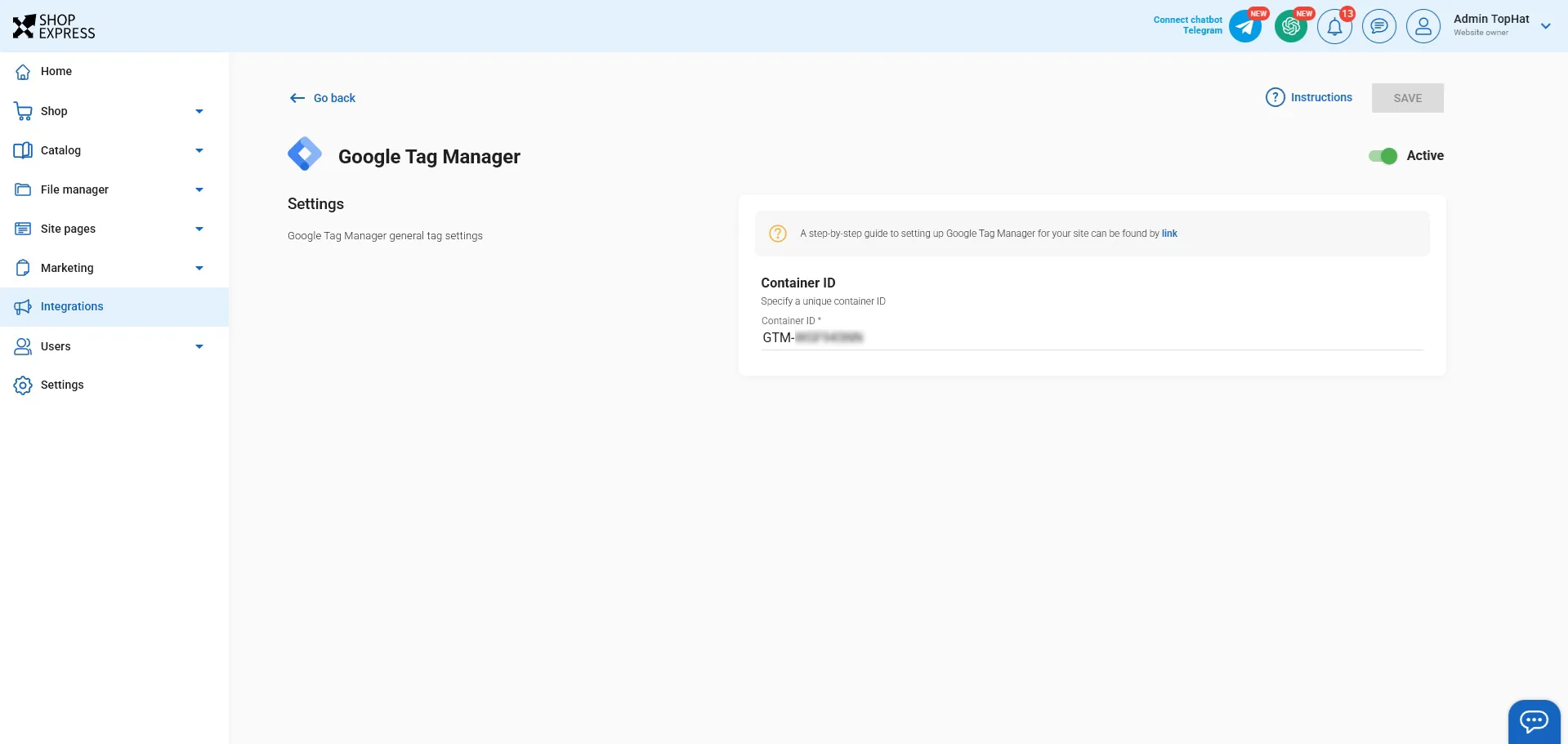Click the Site pages icon
1568x744 pixels.
23,229
